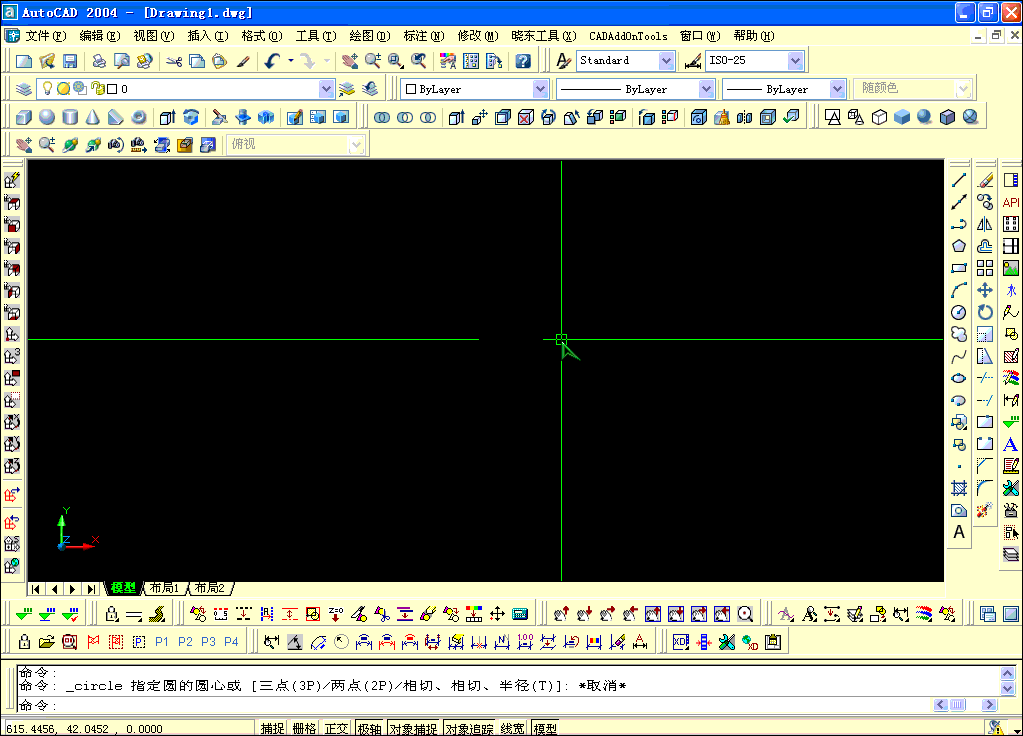This screenshot has height=736, width=1023.
Task: Pick the Polygon draw tool
Action: (958, 246)
